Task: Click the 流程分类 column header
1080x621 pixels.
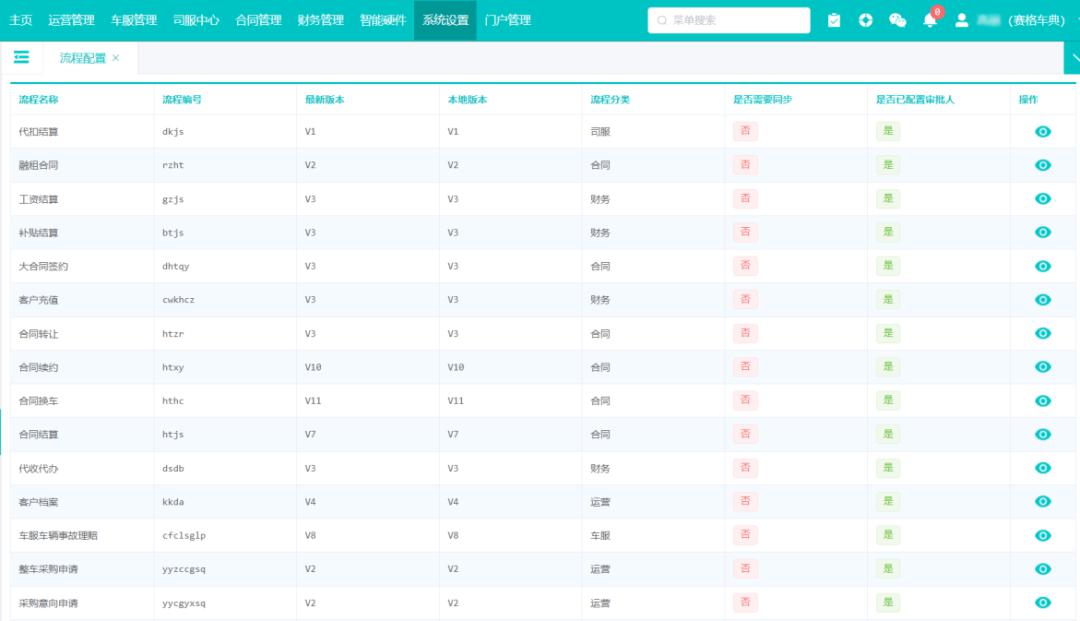Action: [610, 100]
